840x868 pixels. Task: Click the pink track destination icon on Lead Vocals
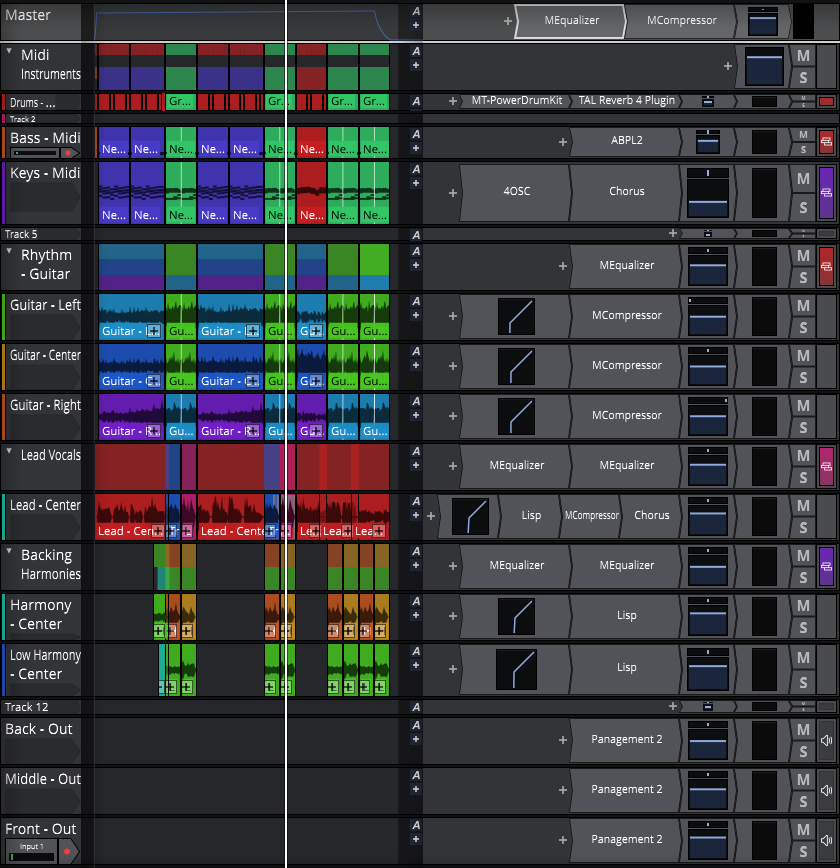pos(826,466)
